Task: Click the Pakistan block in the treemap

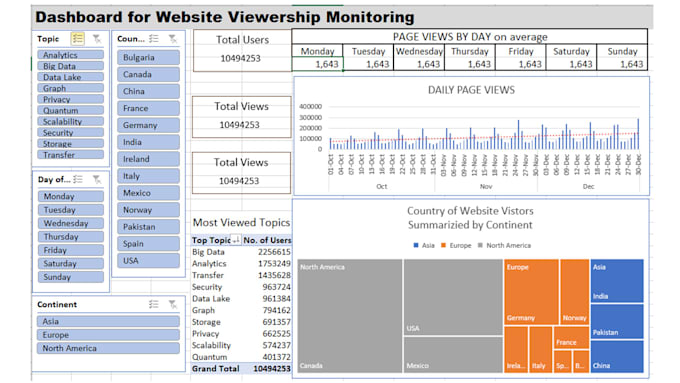Action: 617,321
